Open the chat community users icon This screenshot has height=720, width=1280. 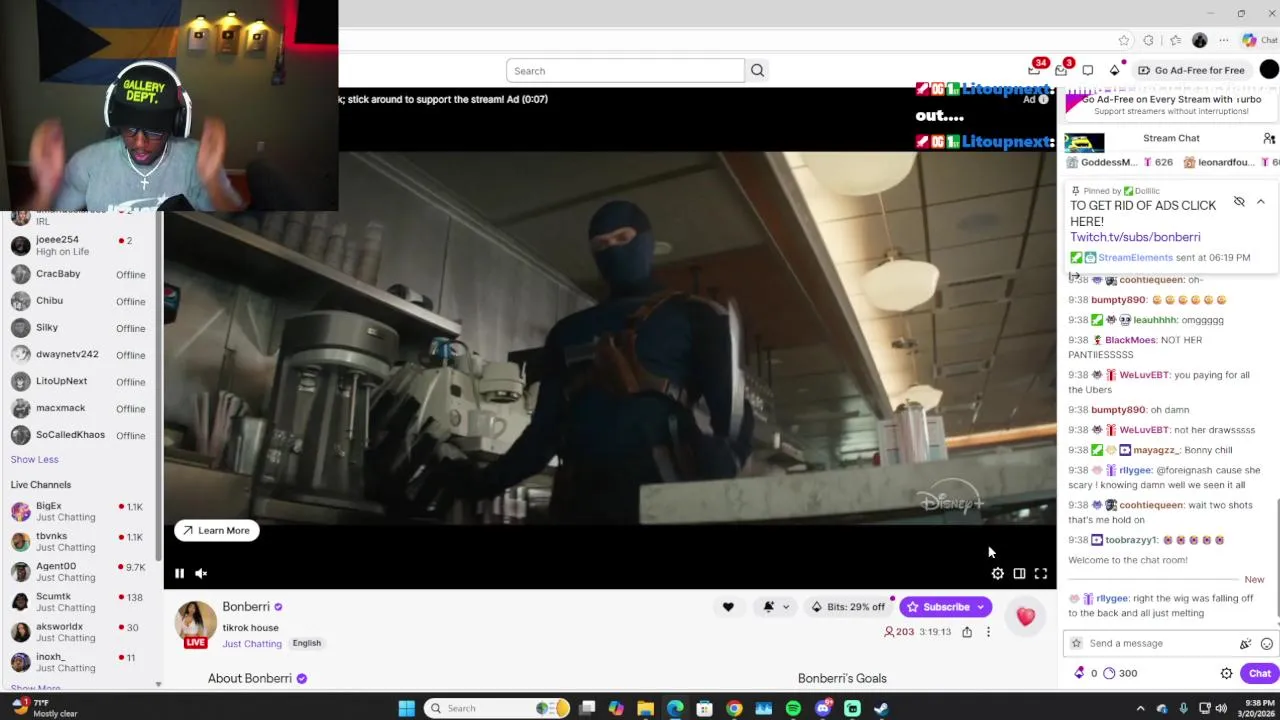coord(1269,138)
